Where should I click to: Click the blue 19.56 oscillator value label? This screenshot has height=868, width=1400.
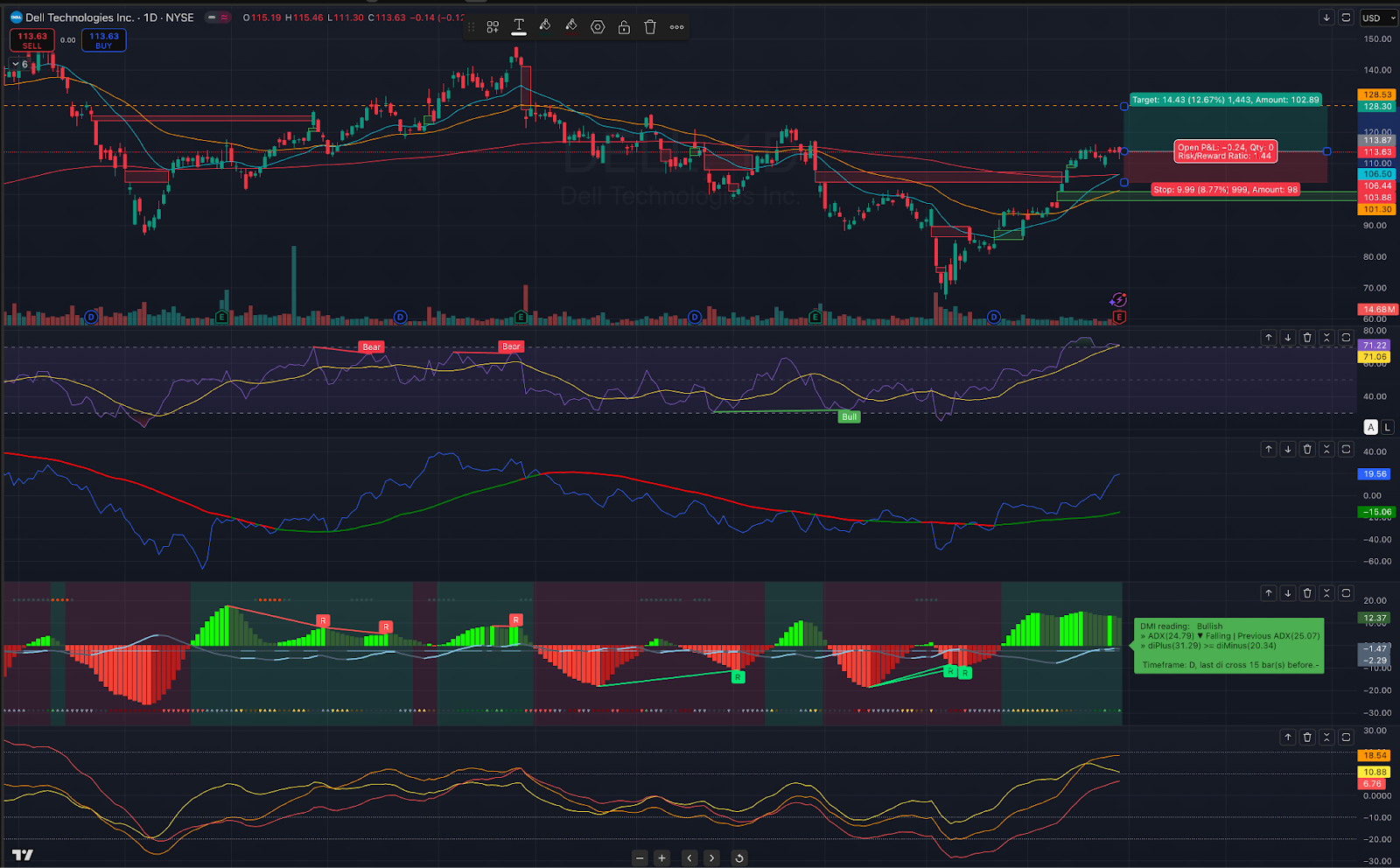pos(1375,473)
